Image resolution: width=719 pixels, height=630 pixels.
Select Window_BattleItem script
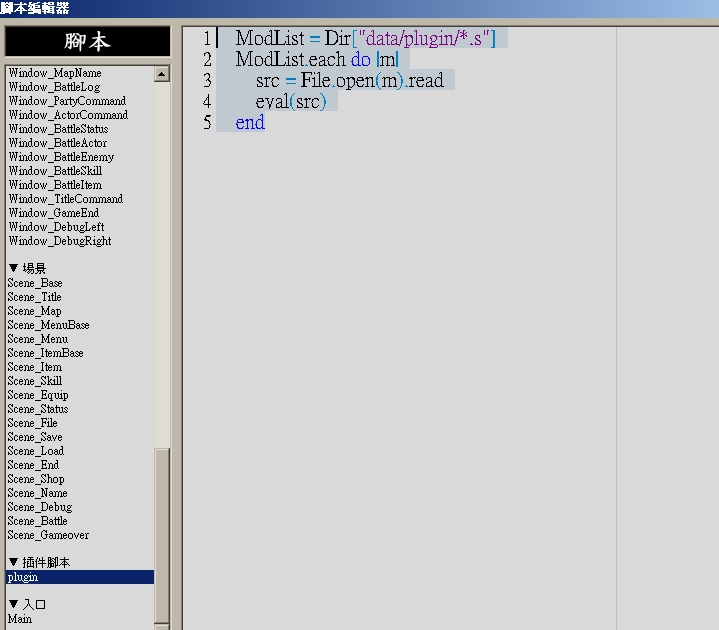(55, 185)
